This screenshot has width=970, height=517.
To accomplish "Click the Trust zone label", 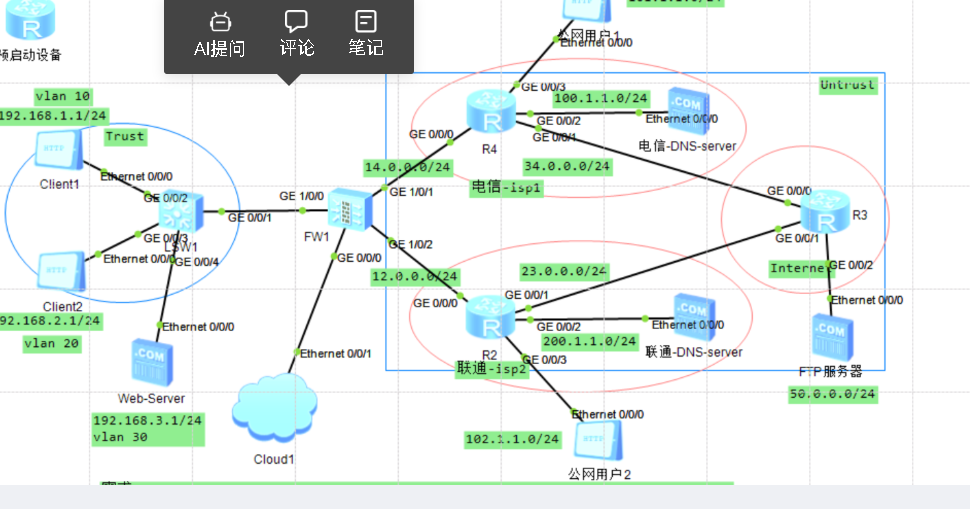I will tap(125, 137).
